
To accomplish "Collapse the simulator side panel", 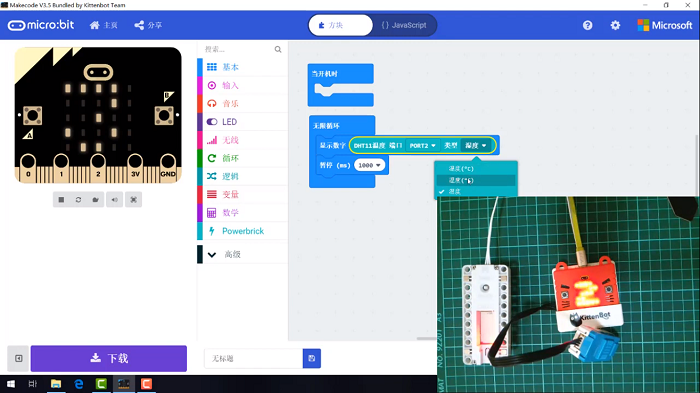I will point(18,358).
